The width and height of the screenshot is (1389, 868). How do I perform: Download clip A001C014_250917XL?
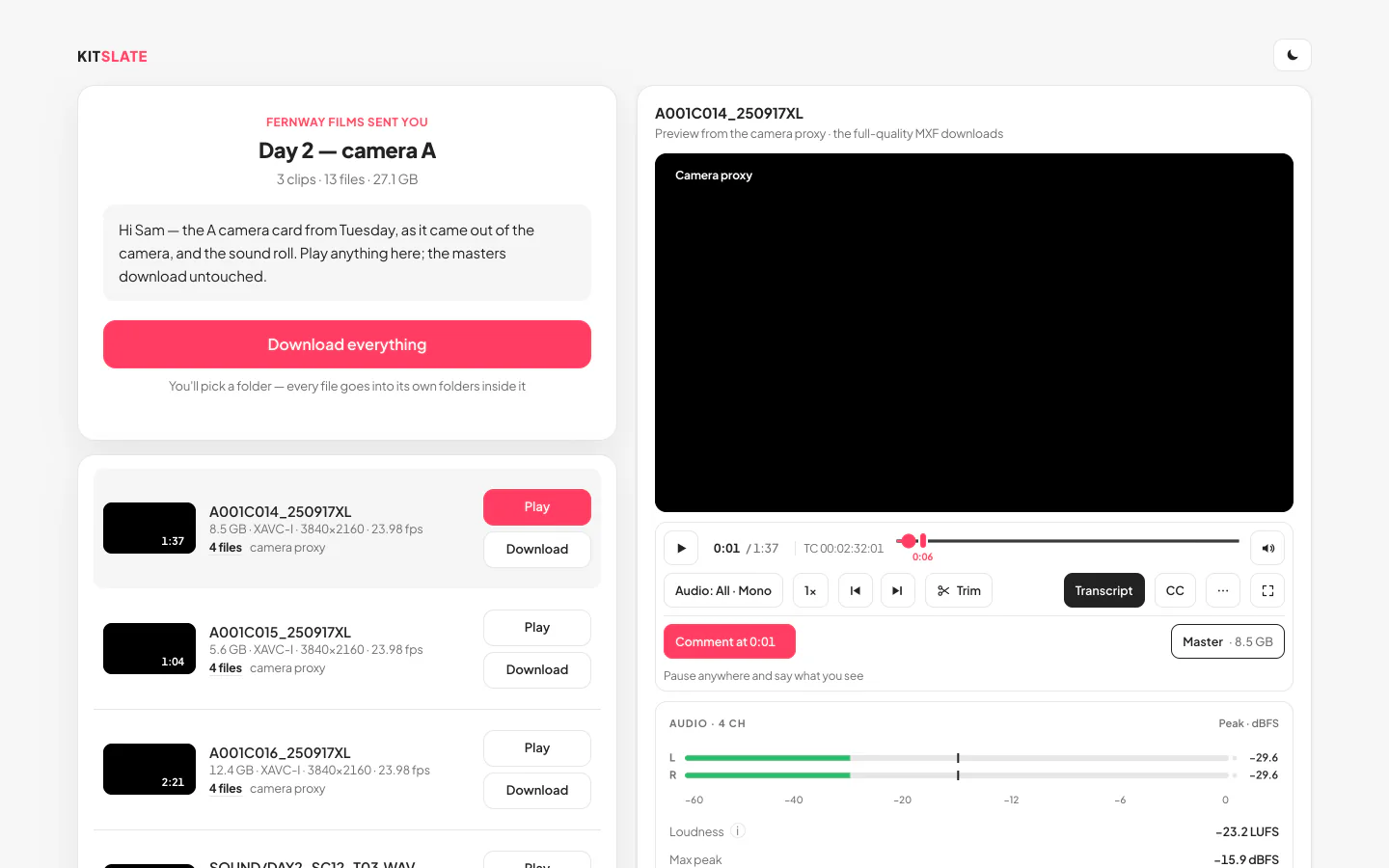point(537,550)
